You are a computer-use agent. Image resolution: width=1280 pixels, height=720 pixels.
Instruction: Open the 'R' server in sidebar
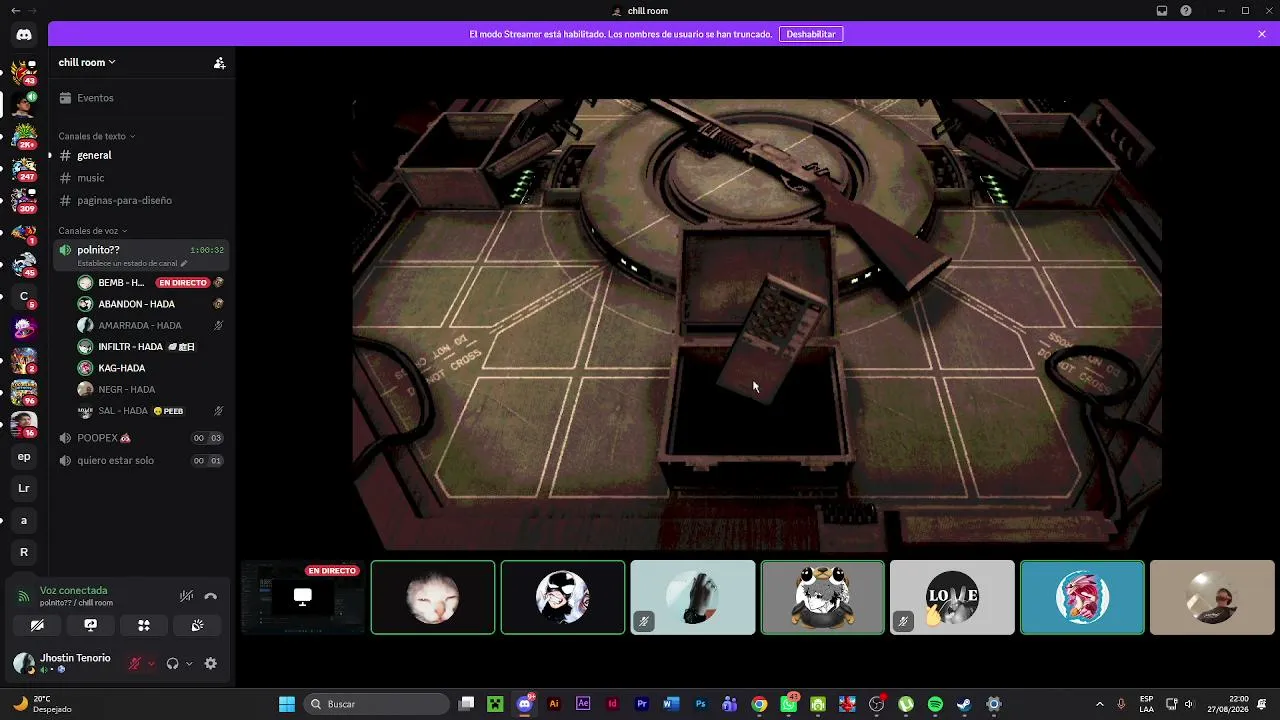(24, 552)
